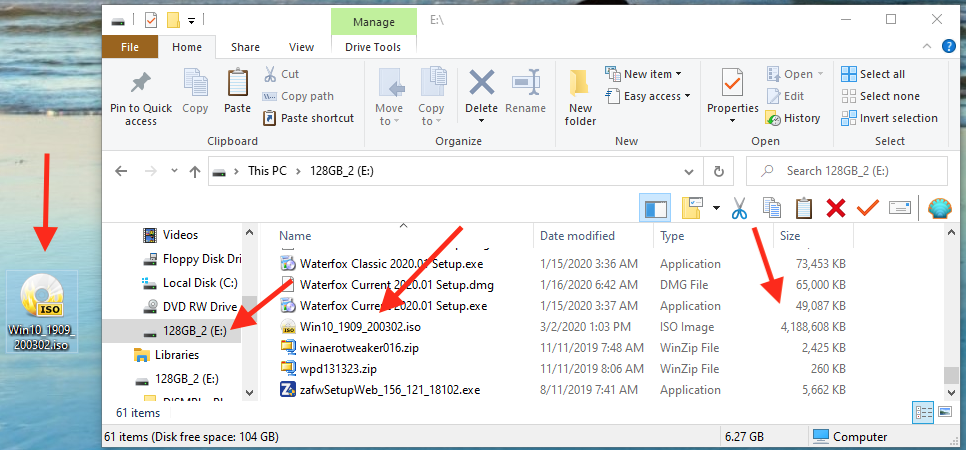Click the scissors cut icon in lower toolbar
This screenshot has height=450, width=966.
click(739, 208)
